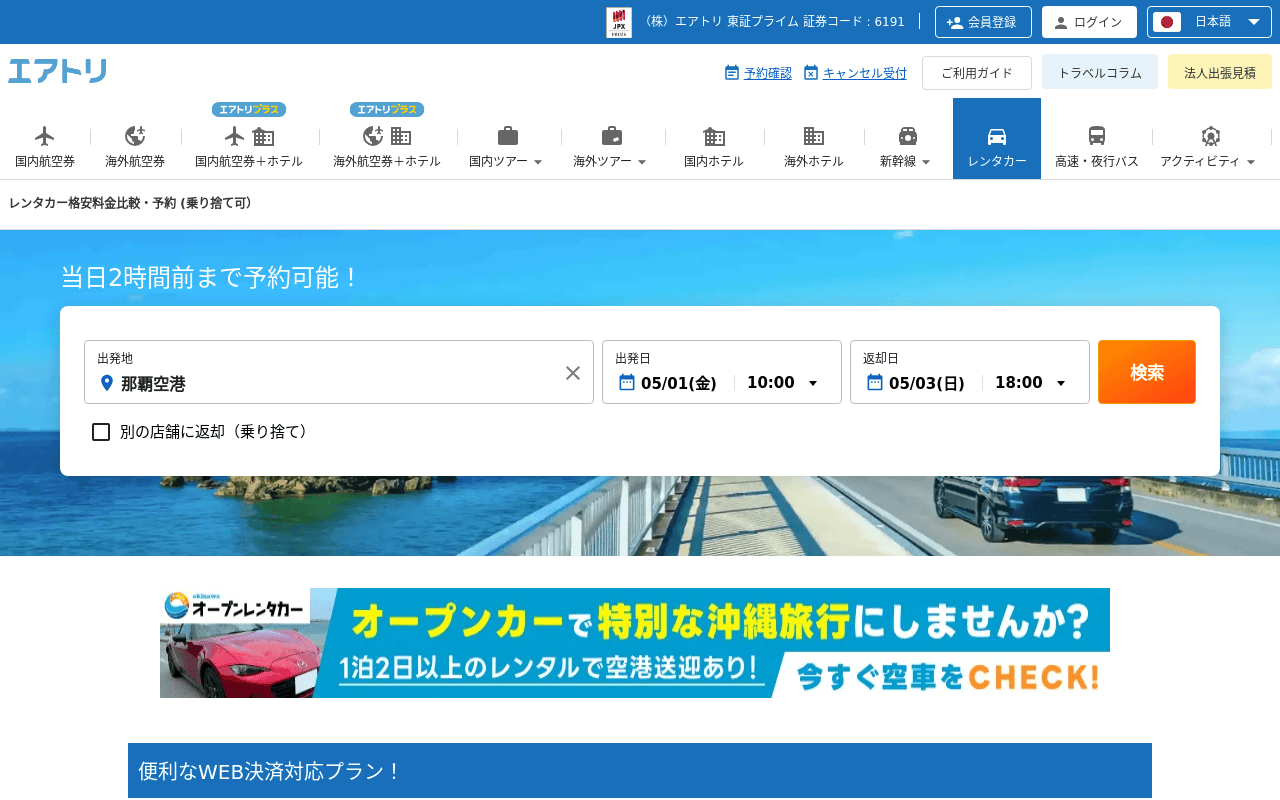Click the 便利なWEB決済対応プラン！ heading
Viewport: 1280px width, 800px height.
[x=270, y=771]
